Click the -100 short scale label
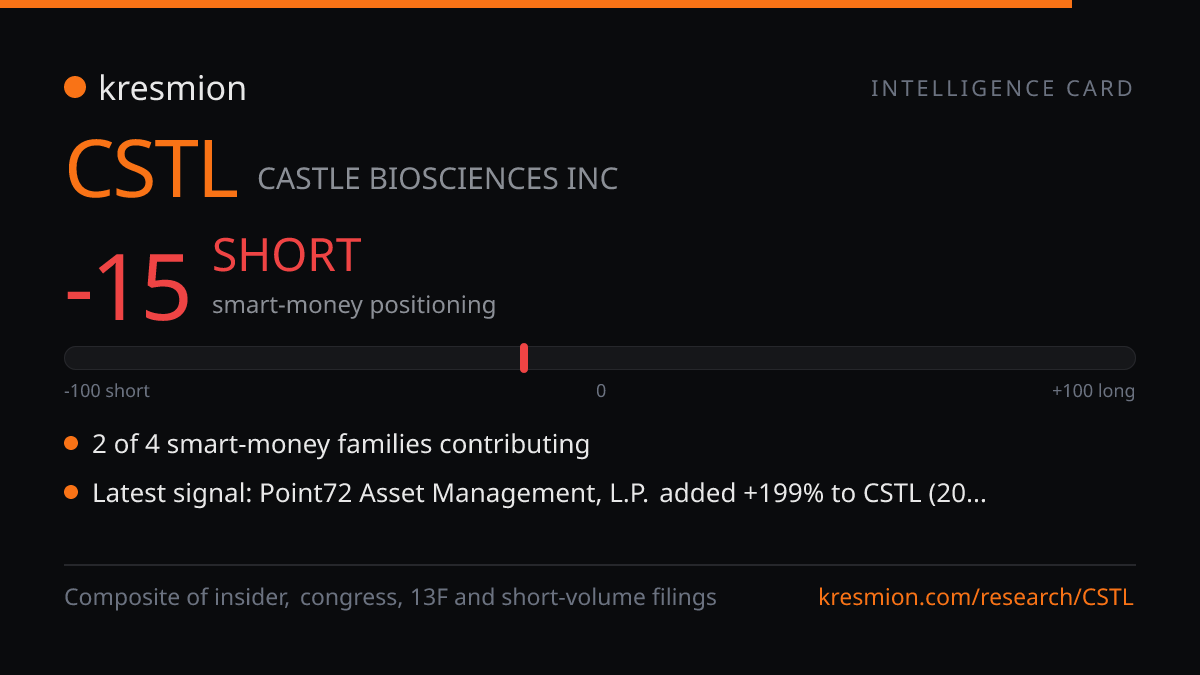The width and height of the screenshot is (1200, 675). click(x=107, y=391)
